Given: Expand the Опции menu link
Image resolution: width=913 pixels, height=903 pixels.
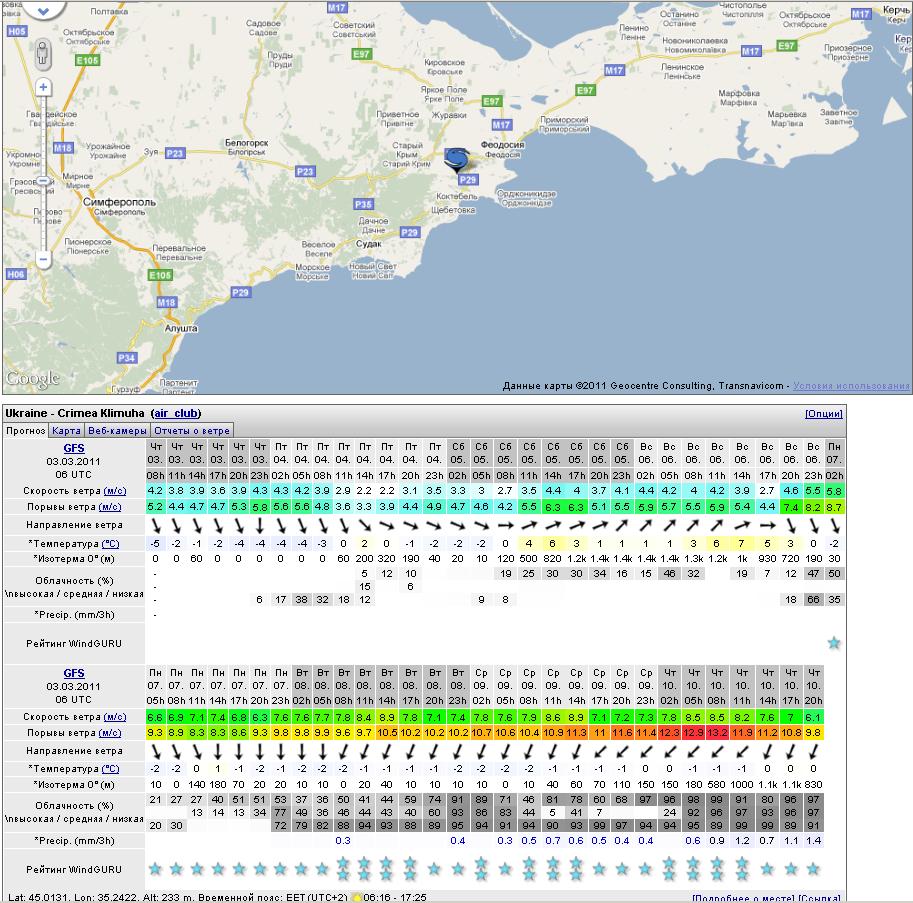Looking at the screenshot, I should click(822, 414).
